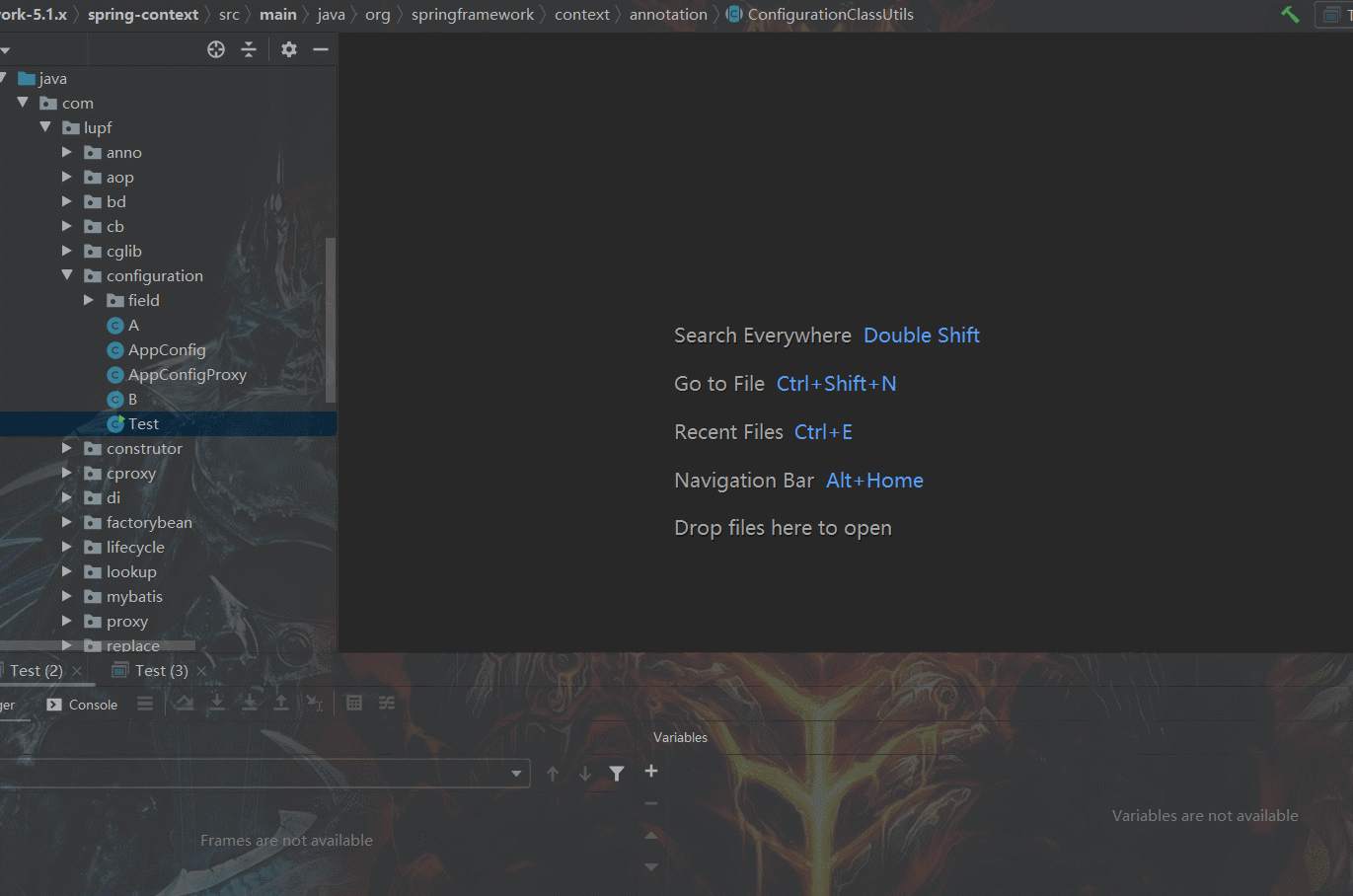Click the Step Out debugger icon
The image size is (1353, 896).
(x=281, y=703)
